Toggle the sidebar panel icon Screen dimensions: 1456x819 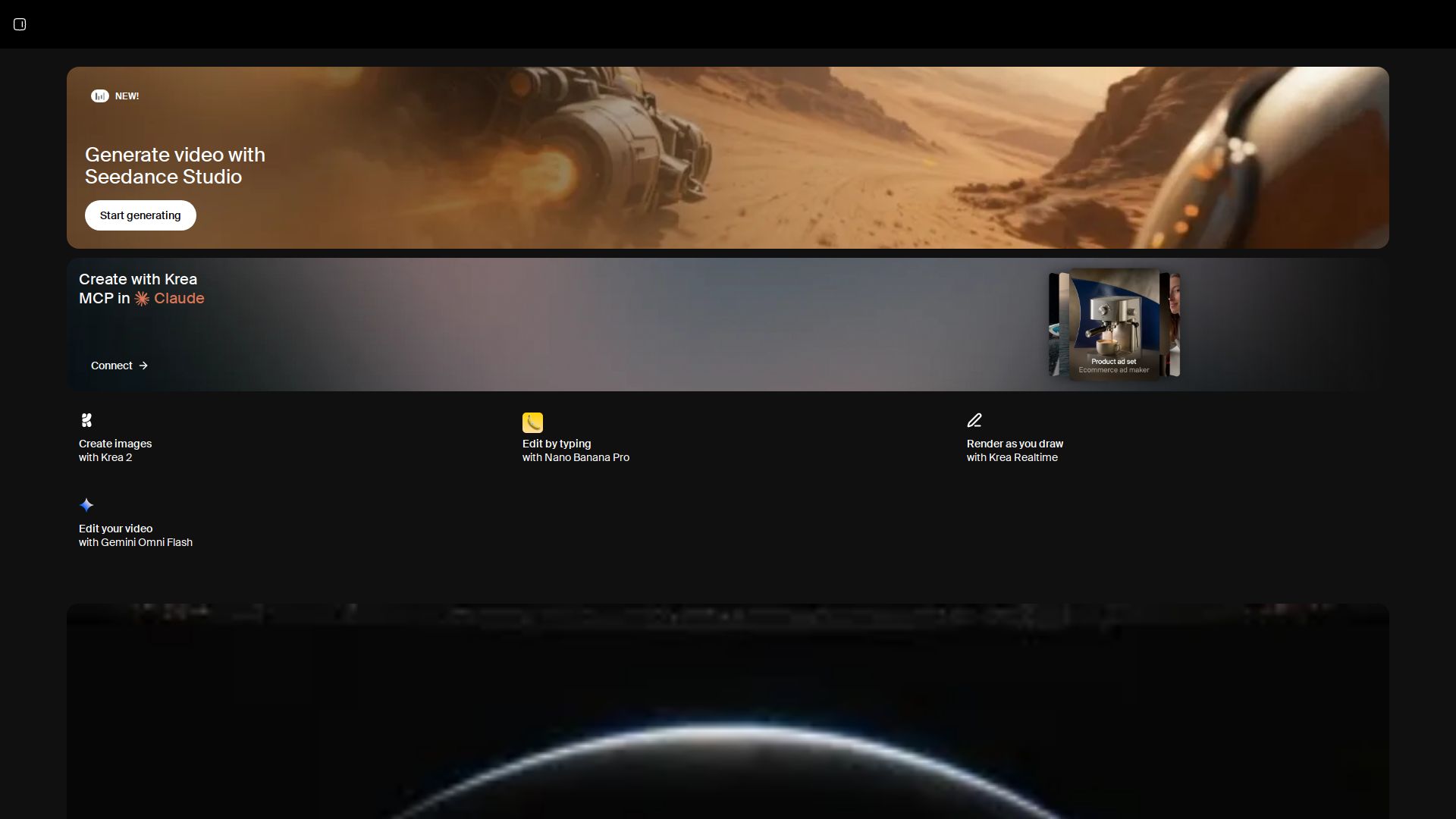click(20, 24)
